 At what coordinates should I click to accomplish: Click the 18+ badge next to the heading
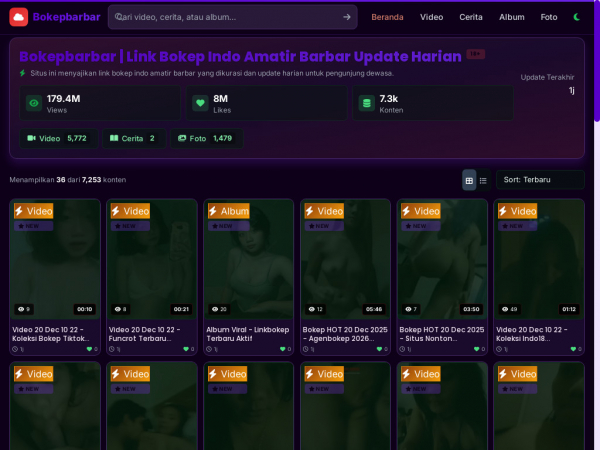tap(475, 54)
